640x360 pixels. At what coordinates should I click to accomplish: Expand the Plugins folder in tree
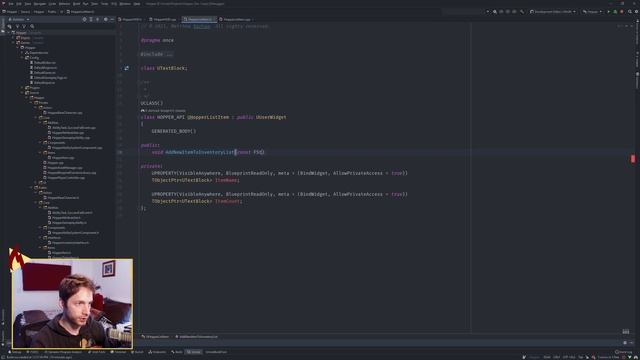(x=22, y=88)
